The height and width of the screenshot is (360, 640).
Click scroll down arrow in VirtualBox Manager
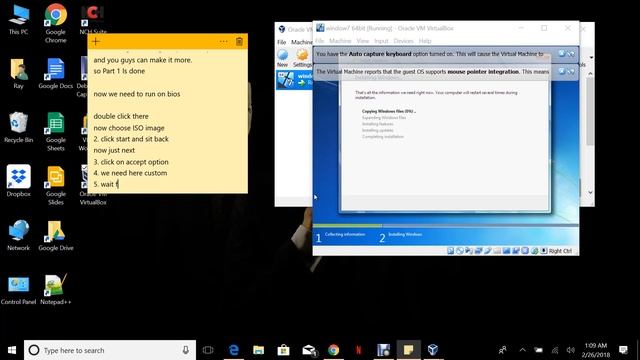point(590,192)
